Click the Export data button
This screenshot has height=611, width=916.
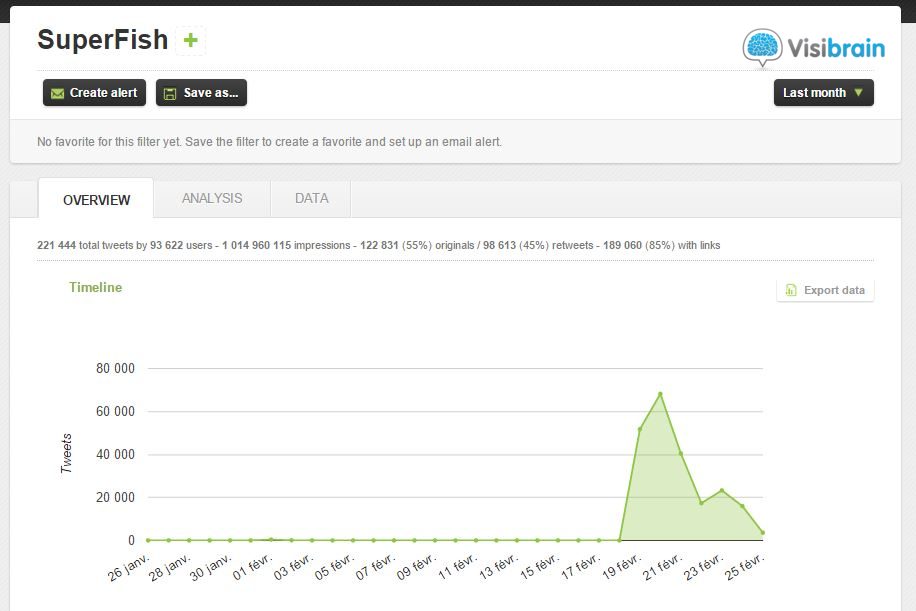tap(825, 290)
